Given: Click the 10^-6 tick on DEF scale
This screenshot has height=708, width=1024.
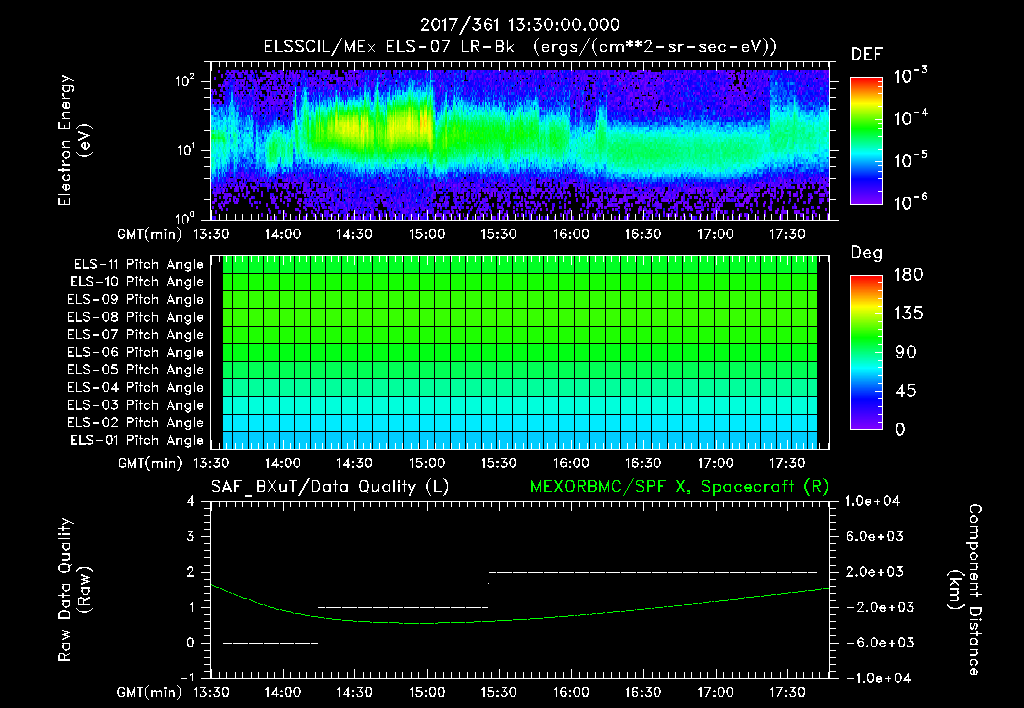Looking at the screenshot, I should click(910, 203).
